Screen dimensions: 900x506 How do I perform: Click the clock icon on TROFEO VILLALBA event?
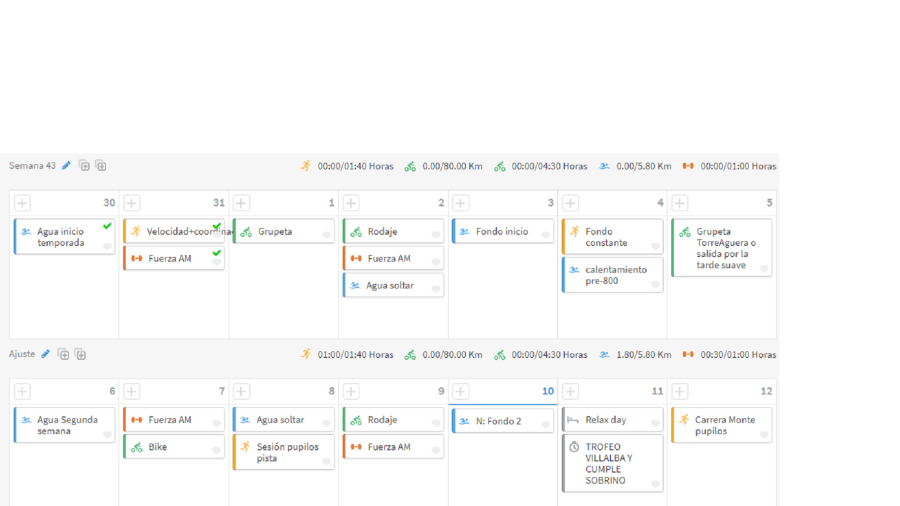(575, 447)
